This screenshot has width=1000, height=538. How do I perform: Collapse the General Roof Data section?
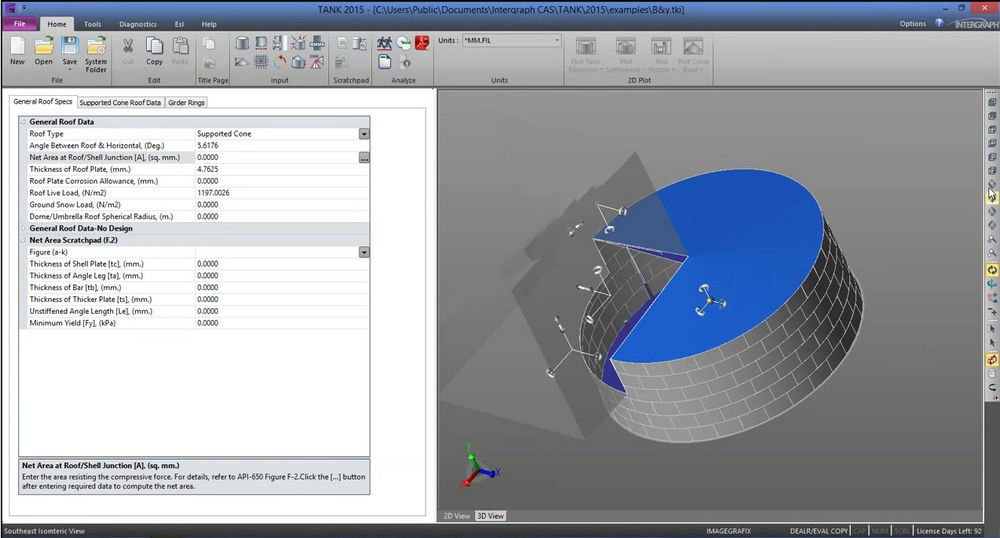24,122
